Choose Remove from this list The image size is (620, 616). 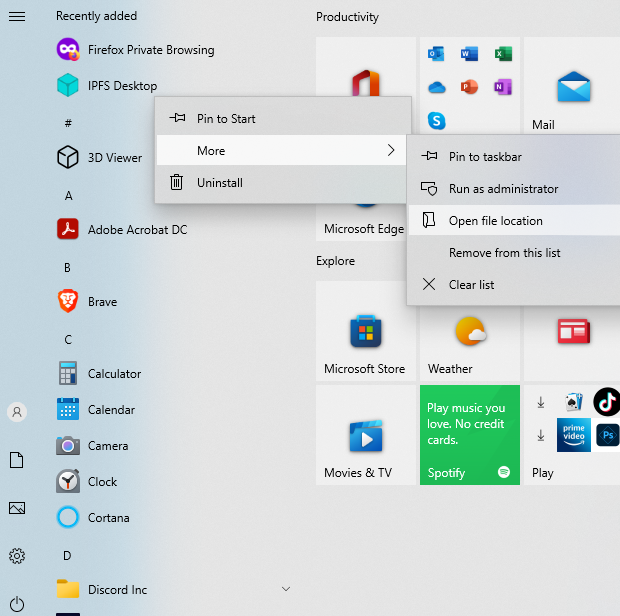(x=514, y=252)
